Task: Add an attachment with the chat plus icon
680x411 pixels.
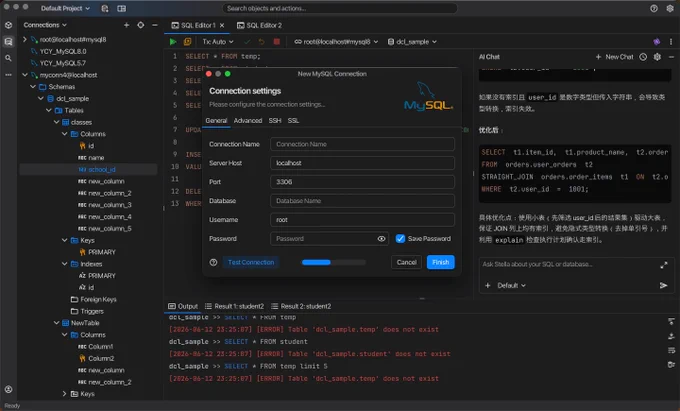Action: point(488,285)
